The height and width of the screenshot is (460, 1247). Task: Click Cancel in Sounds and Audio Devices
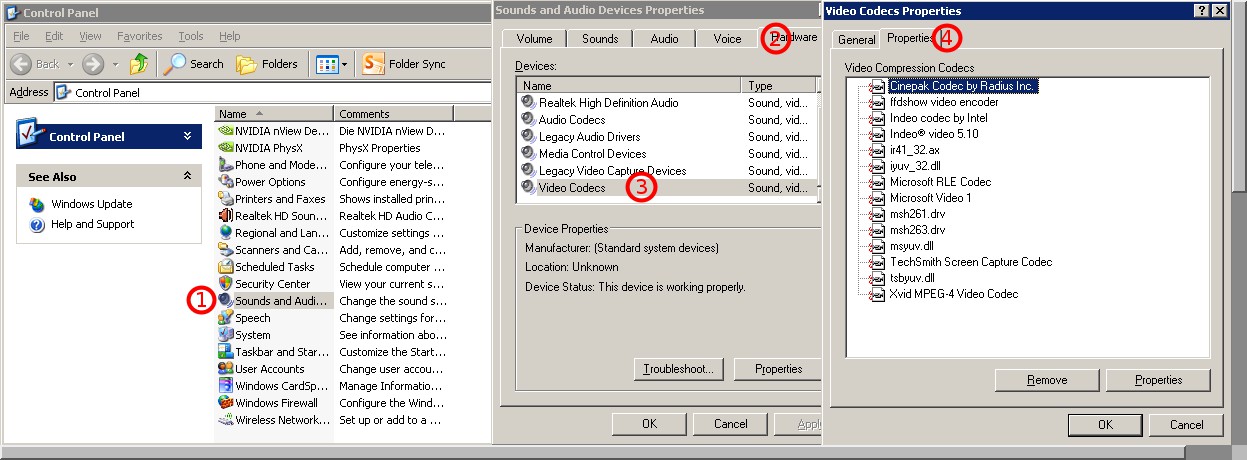click(x=731, y=424)
